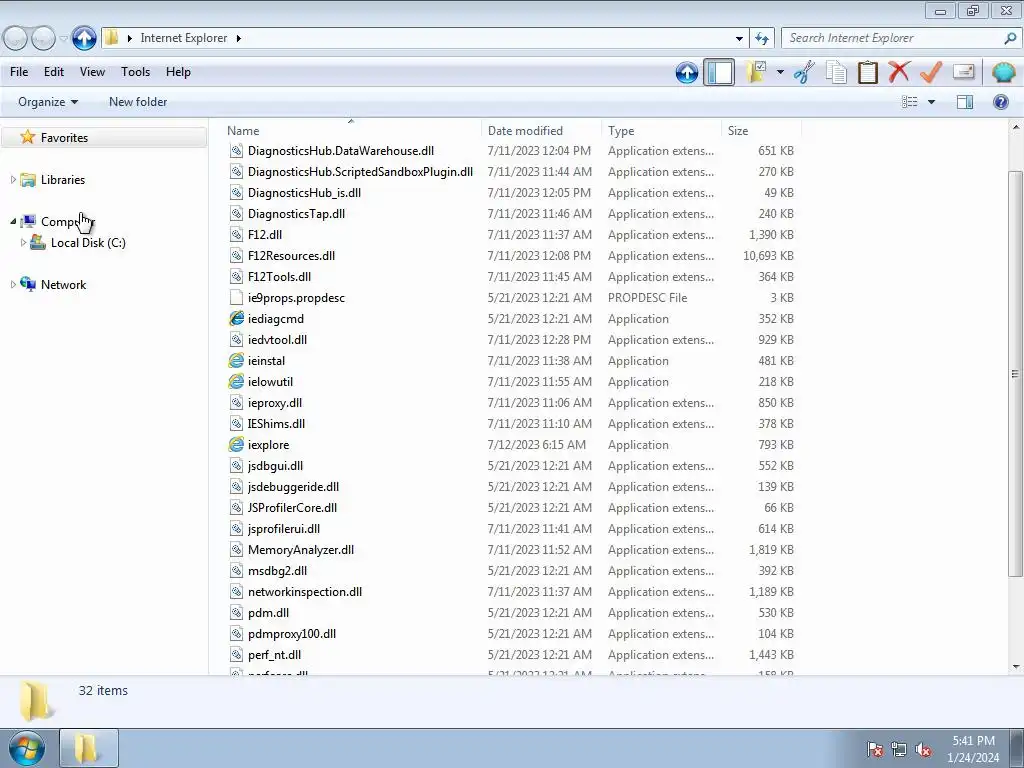
Task: Click the search magnifier icon
Action: click(1010, 38)
